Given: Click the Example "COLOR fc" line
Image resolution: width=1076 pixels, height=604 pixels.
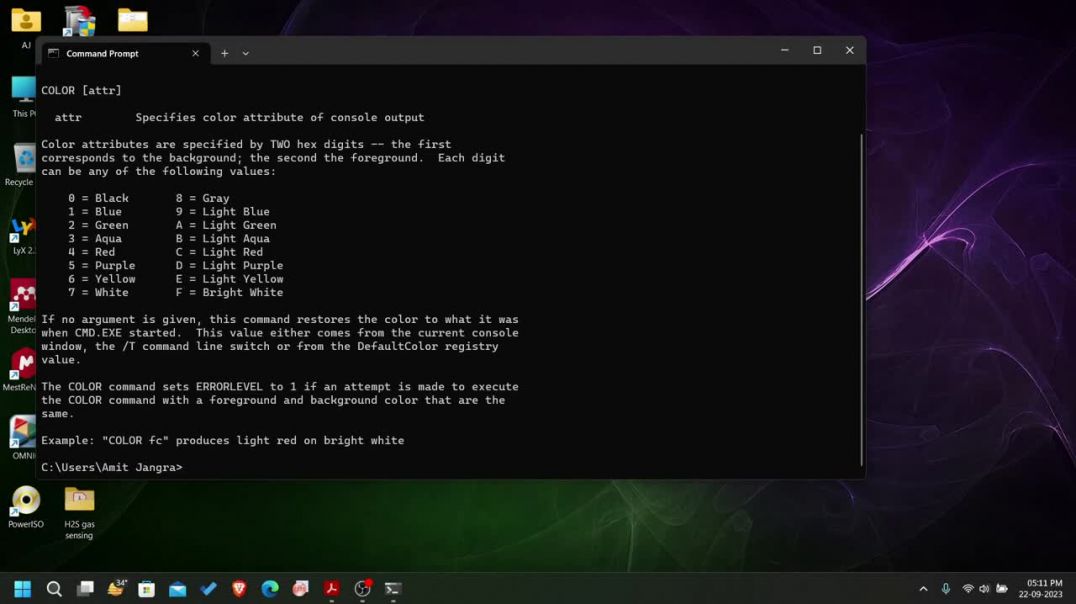Looking at the screenshot, I should tap(222, 441).
